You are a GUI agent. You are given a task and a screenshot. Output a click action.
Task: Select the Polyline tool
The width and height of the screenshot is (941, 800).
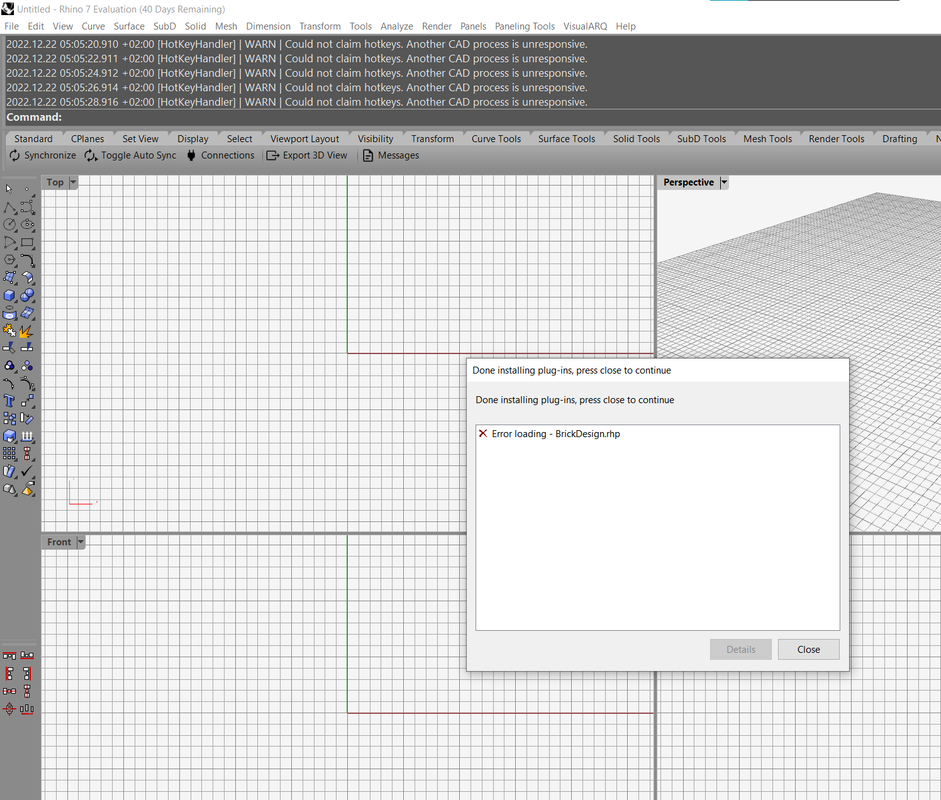tap(10, 207)
